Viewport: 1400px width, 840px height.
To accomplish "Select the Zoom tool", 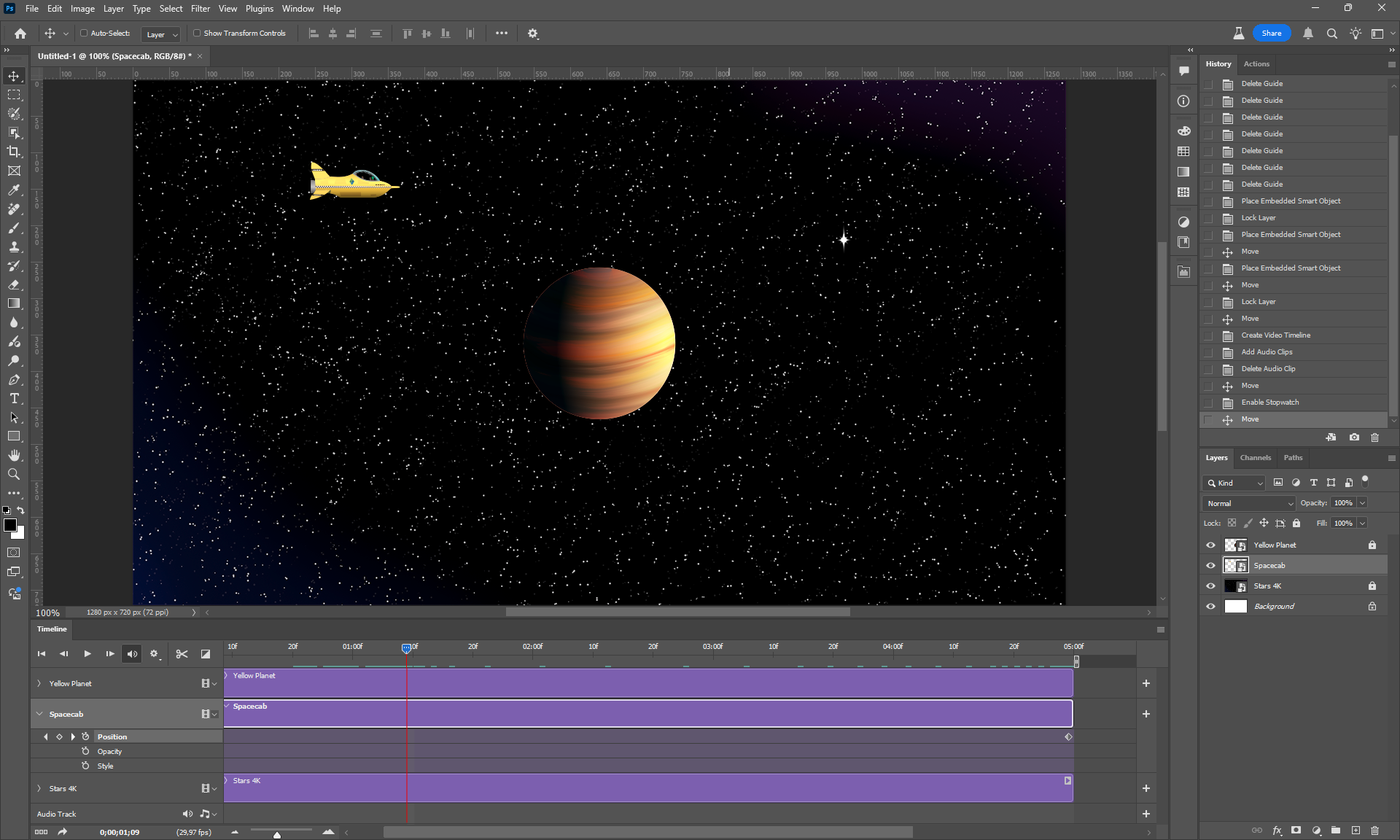I will pos(14,474).
